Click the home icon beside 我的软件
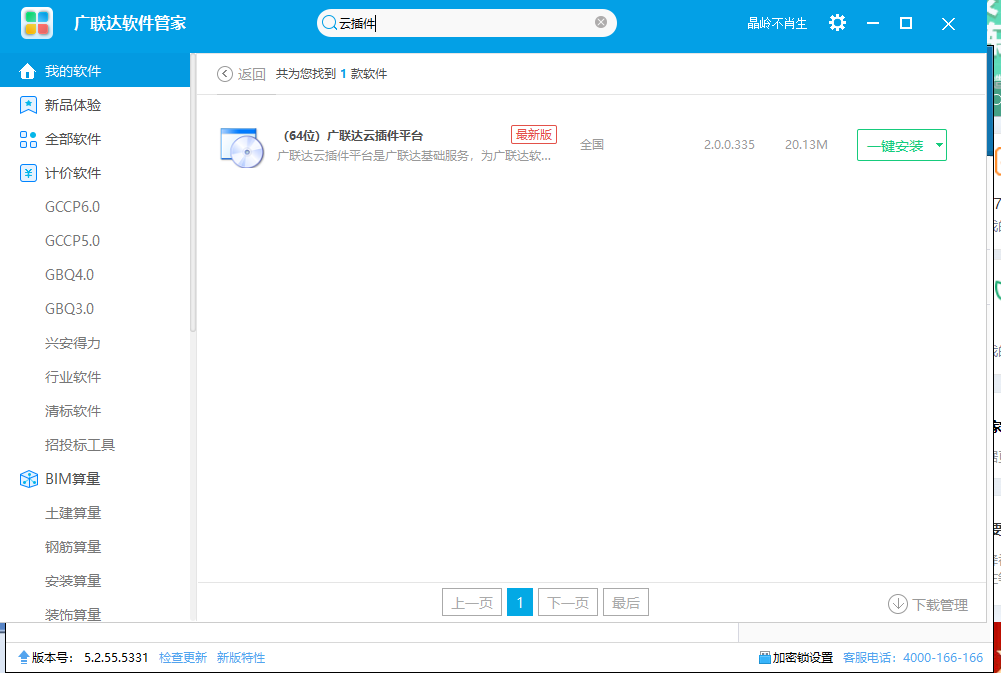Viewport: 1001px width, 673px height. point(27,71)
